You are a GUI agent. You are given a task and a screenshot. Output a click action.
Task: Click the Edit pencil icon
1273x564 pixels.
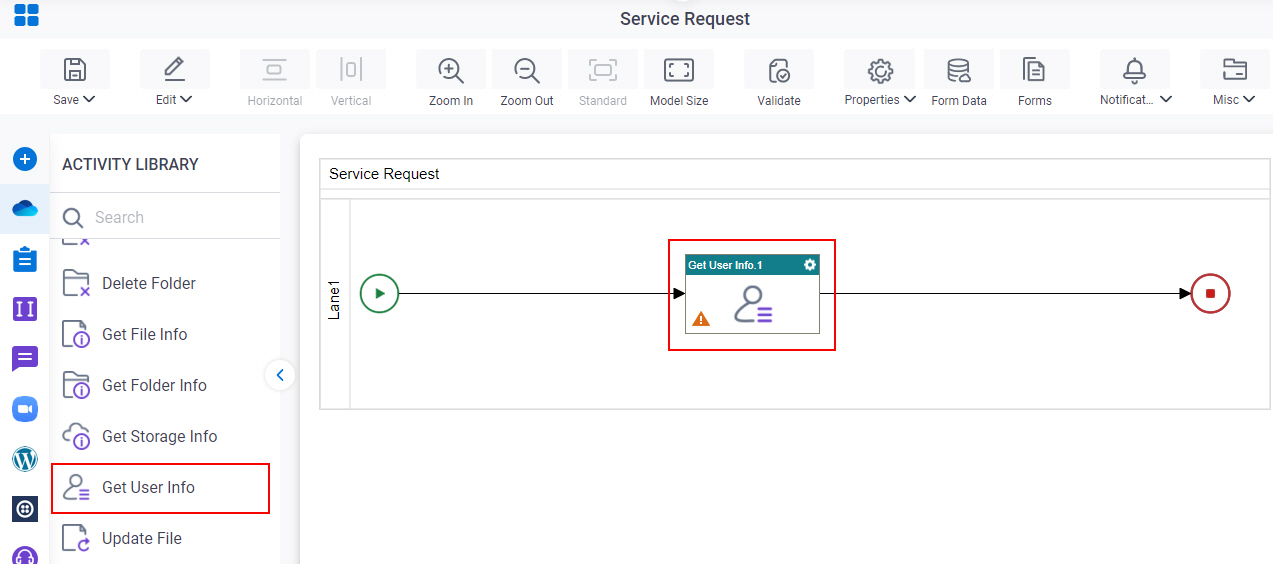tap(174, 69)
